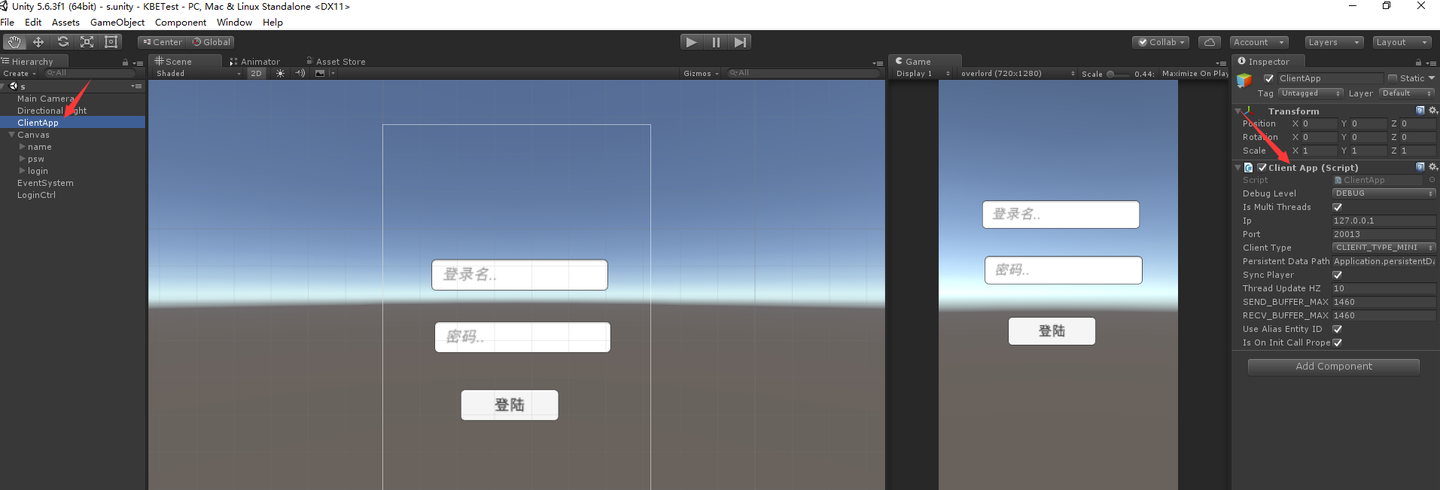1440x490 pixels.
Task: Collapse the Canvas hierarchy item
Action: tap(11, 135)
